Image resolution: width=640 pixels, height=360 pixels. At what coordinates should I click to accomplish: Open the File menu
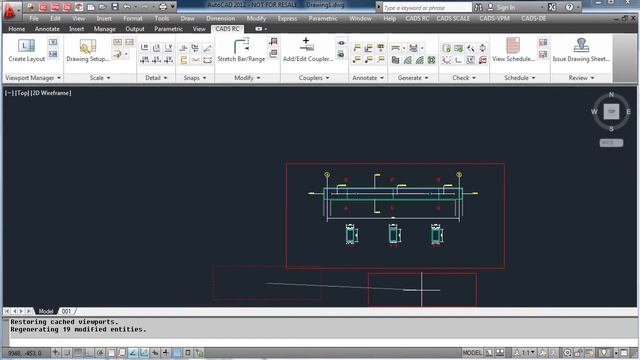[34, 18]
